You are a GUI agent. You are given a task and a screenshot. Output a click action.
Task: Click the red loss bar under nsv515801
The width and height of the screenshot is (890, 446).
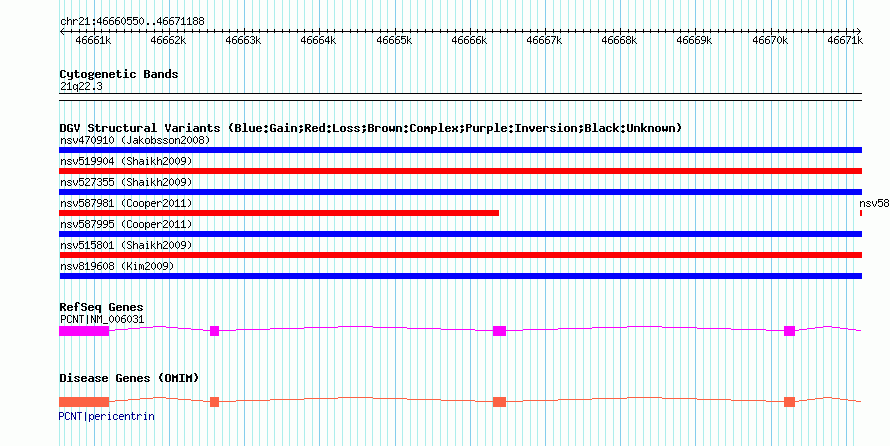click(460, 255)
